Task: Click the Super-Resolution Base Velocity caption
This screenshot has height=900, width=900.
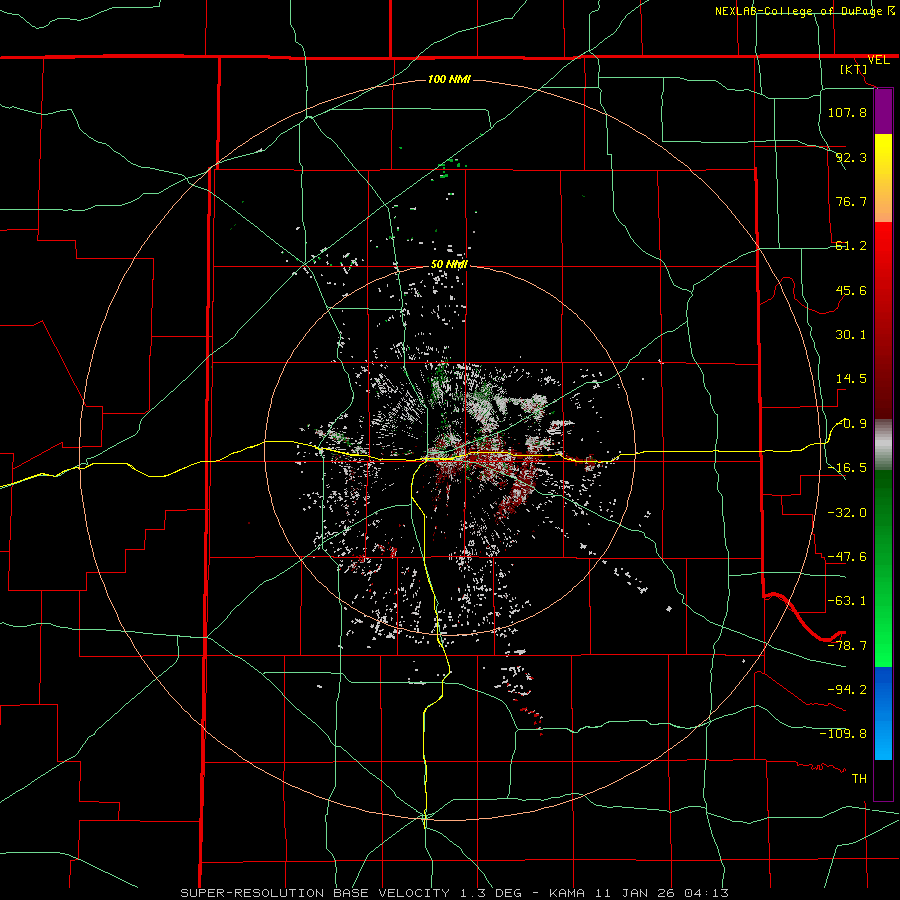Action: pos(455,893)
